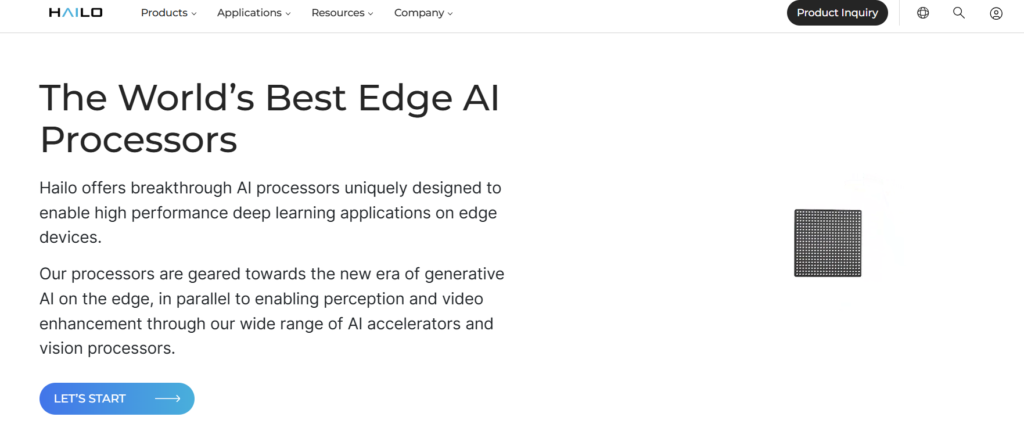
Task: Click the Hailo logo
Action: coord(75,13)
